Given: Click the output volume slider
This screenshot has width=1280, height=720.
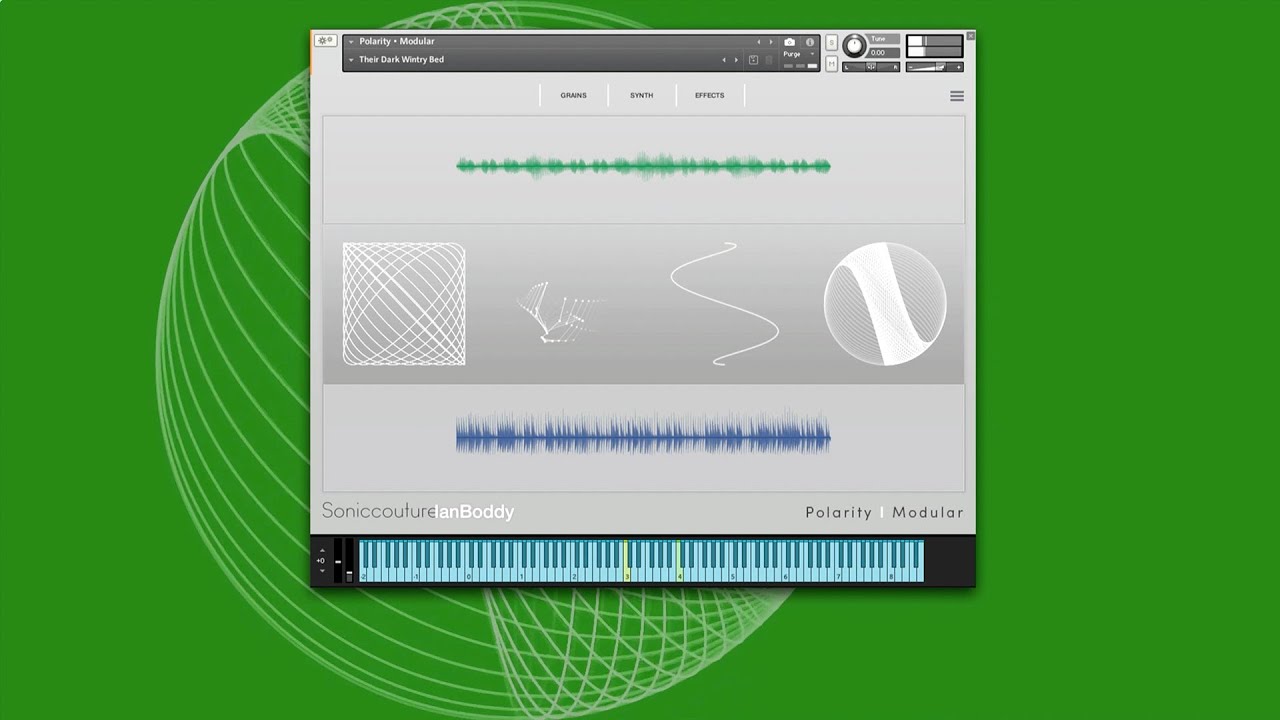Looking at the screenshot, I should tap(935, 67).
